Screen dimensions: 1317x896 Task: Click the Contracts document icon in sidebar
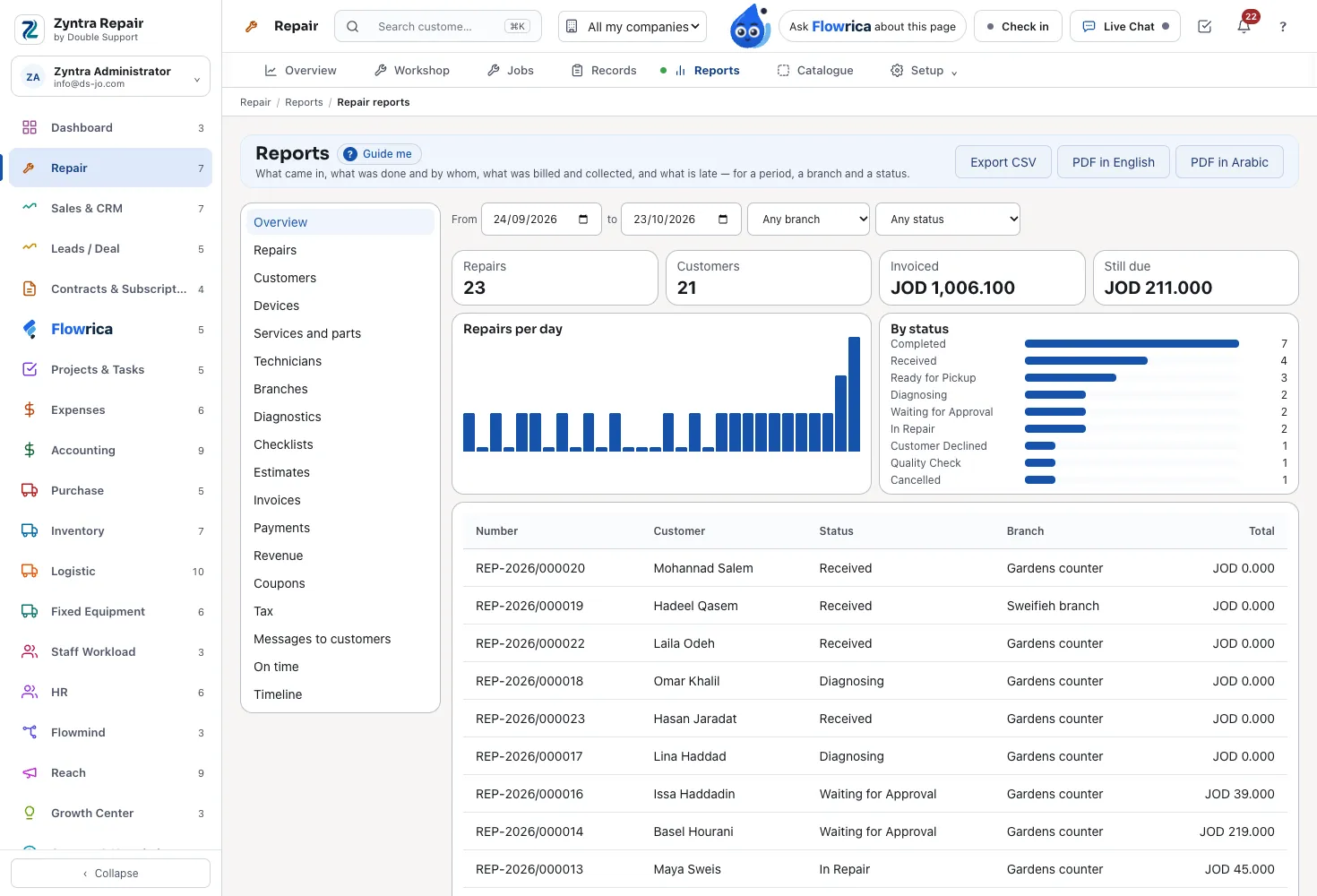tap(30, 289)
